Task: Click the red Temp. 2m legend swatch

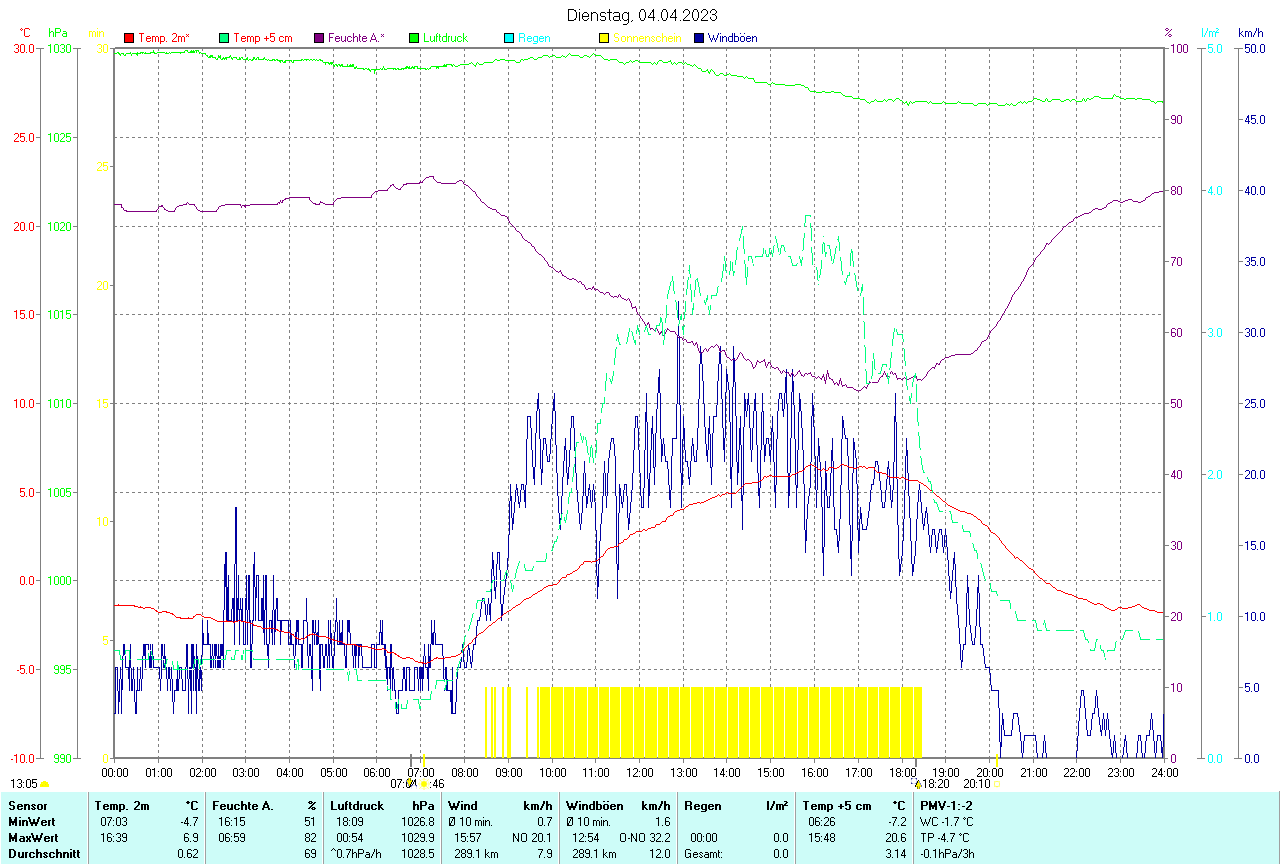Action: 128,38
